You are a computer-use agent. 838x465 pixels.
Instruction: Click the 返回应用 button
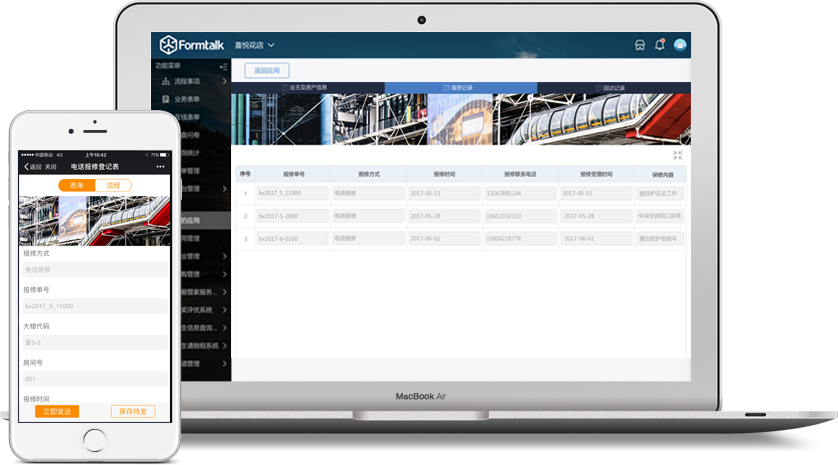tap(267, 71)
